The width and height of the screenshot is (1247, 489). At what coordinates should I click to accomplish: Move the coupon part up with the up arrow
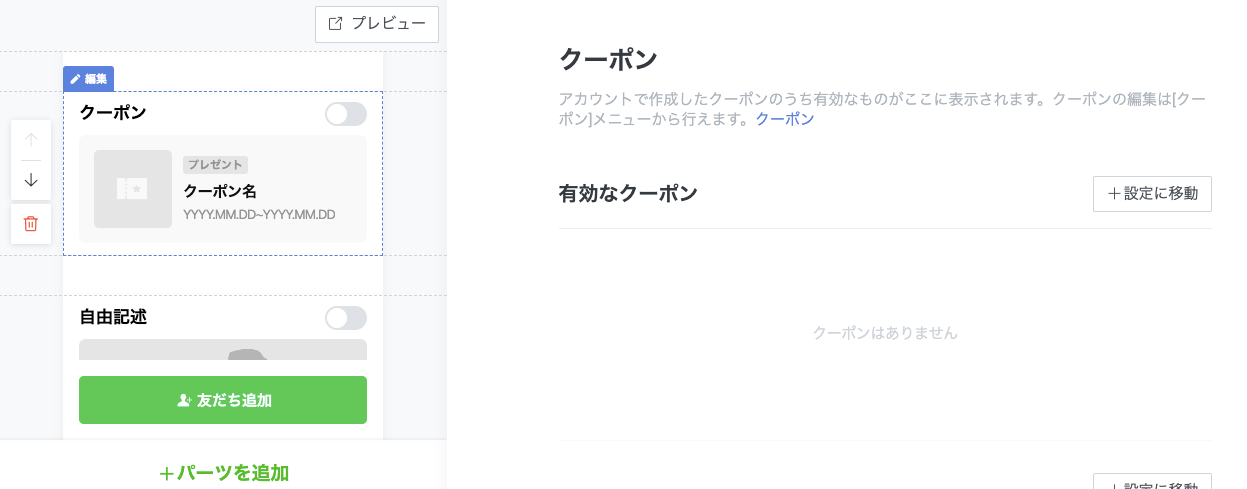point(31,140)
